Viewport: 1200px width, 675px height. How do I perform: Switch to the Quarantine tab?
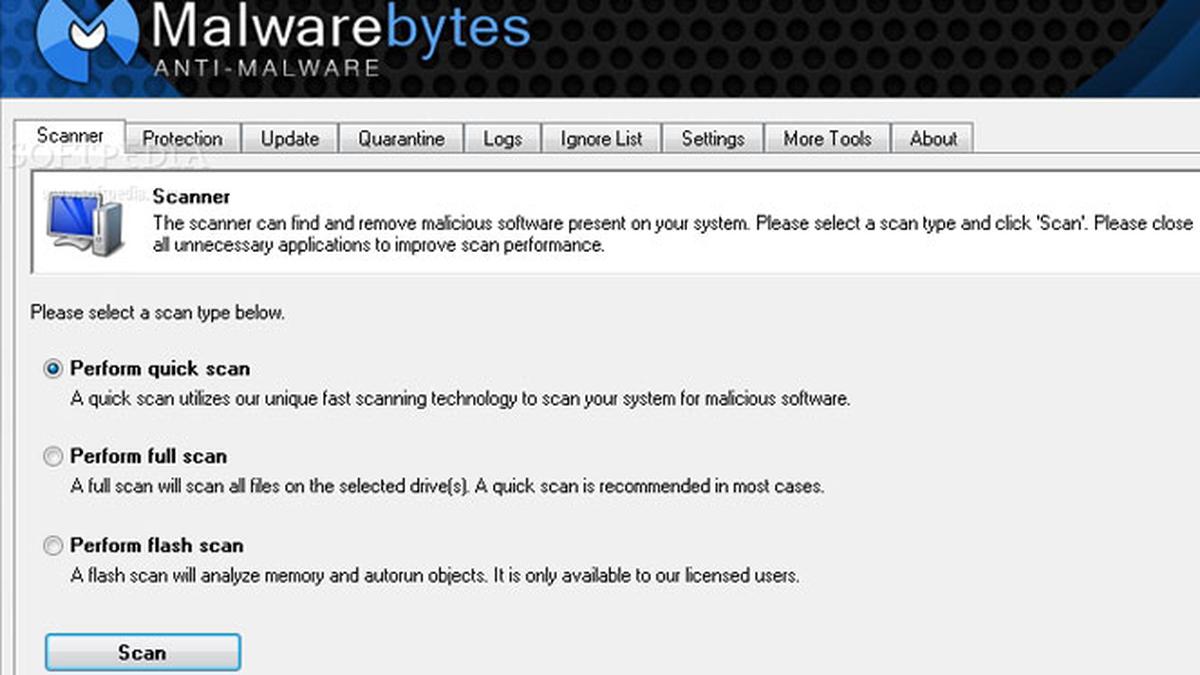click(401, 138)
